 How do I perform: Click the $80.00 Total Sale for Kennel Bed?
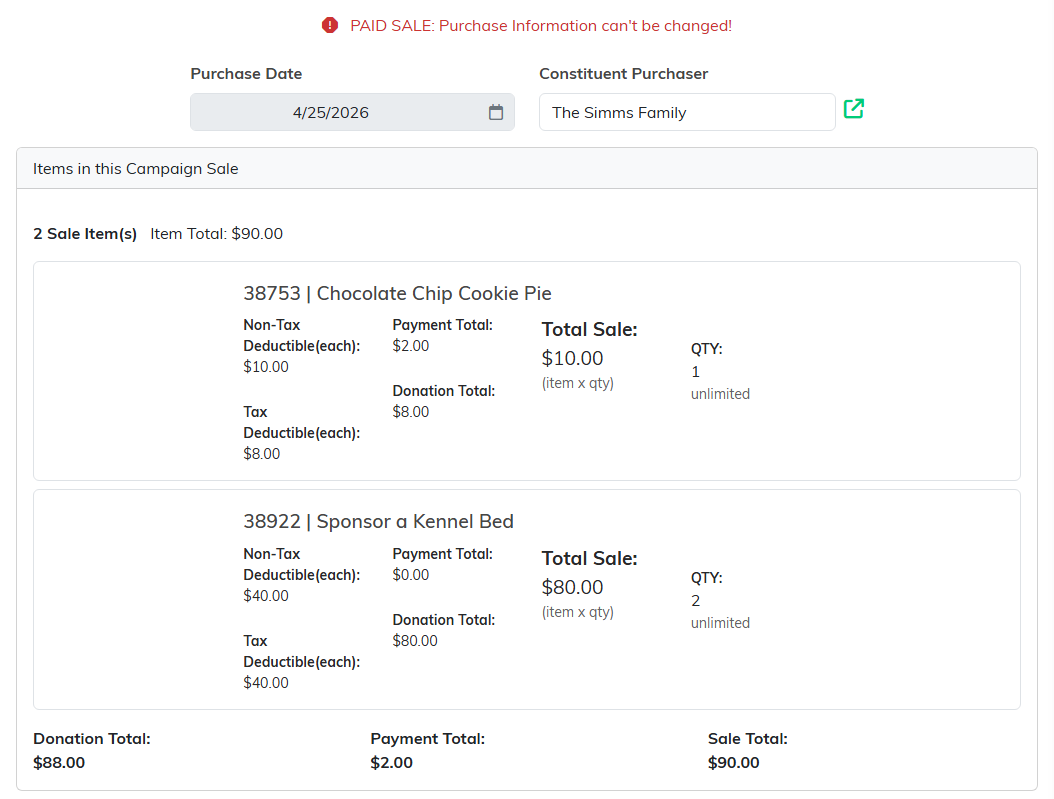click(573, 587)
